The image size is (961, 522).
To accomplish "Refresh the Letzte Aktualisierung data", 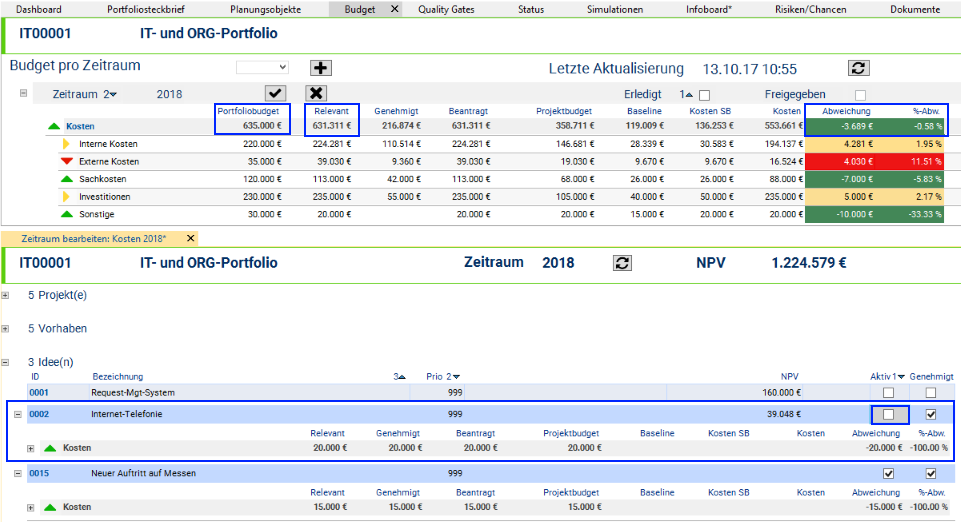I will tap(858, 68).
